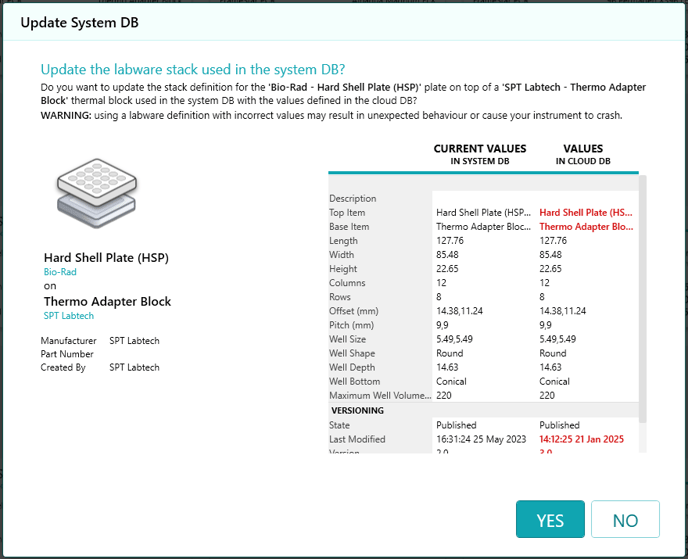Click the SPT Labtech link under Thermo Adapter Block
Screen dimensions: 688x559
(68, 315)
